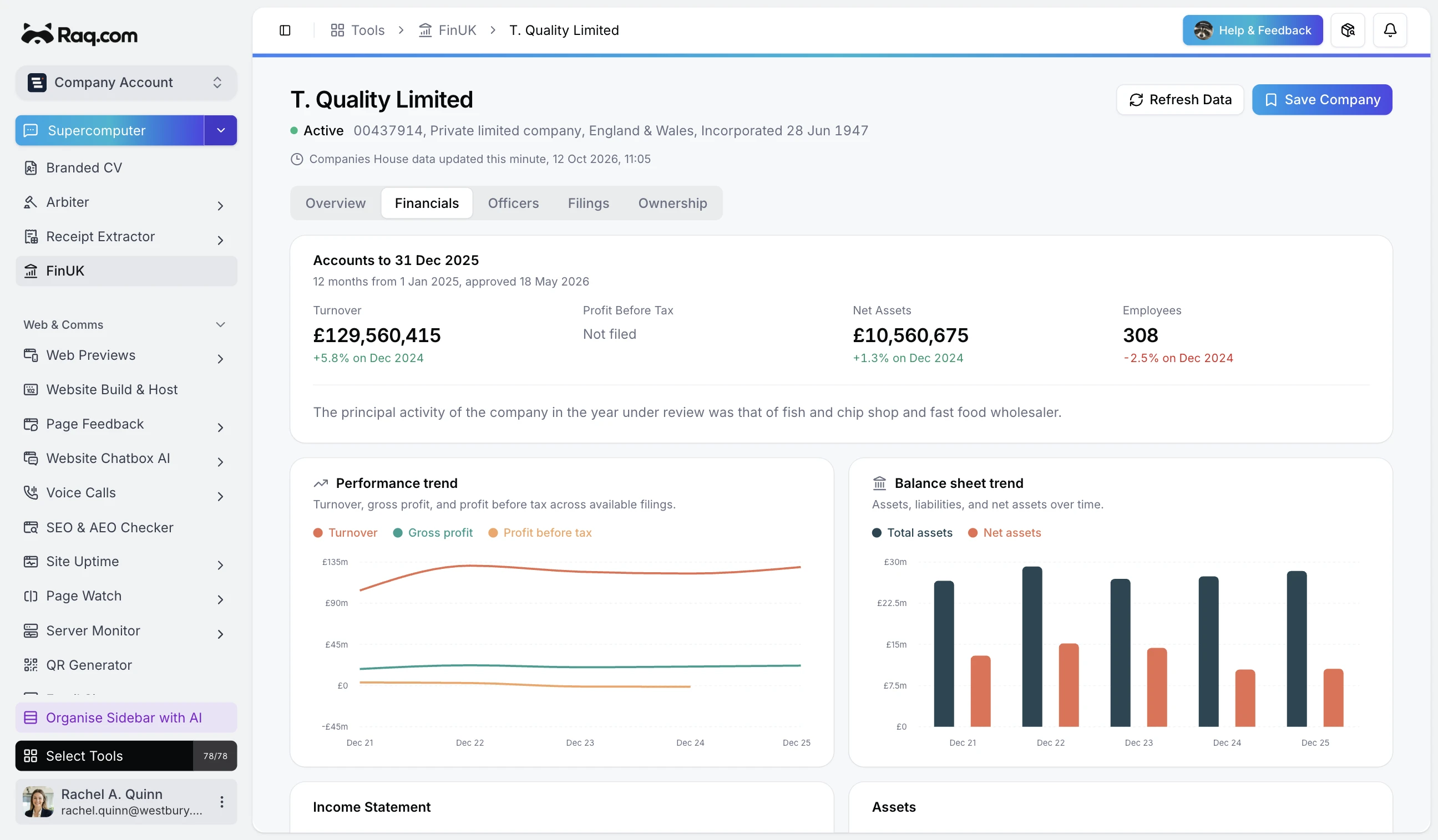Viewport: 1438px width, 840px height.
Task: Click the Receipt Extractor icon
Action: [x=31, y=236]
